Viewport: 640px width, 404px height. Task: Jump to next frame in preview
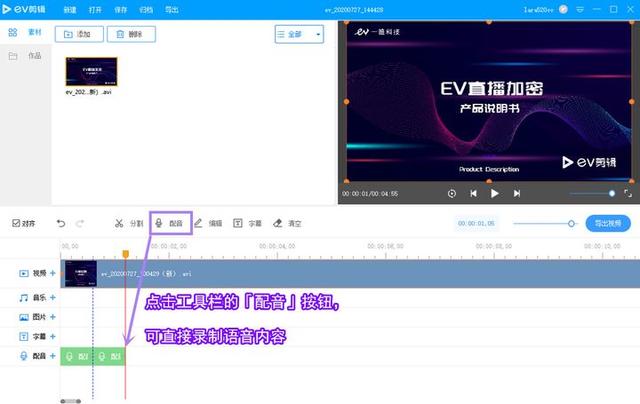[x=517, y=193]
